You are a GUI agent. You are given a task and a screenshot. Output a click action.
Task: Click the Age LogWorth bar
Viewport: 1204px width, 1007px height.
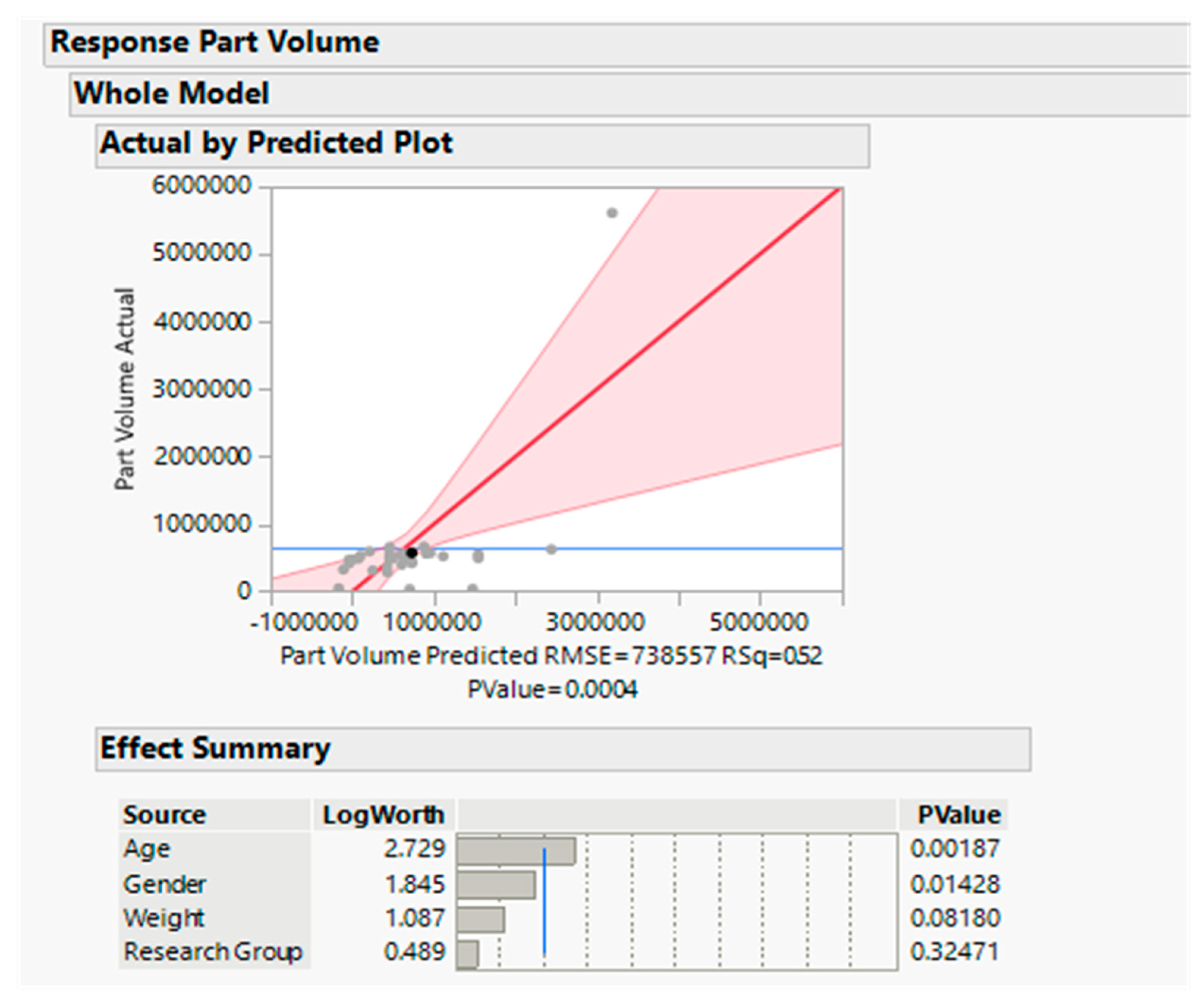click(515, 851)
